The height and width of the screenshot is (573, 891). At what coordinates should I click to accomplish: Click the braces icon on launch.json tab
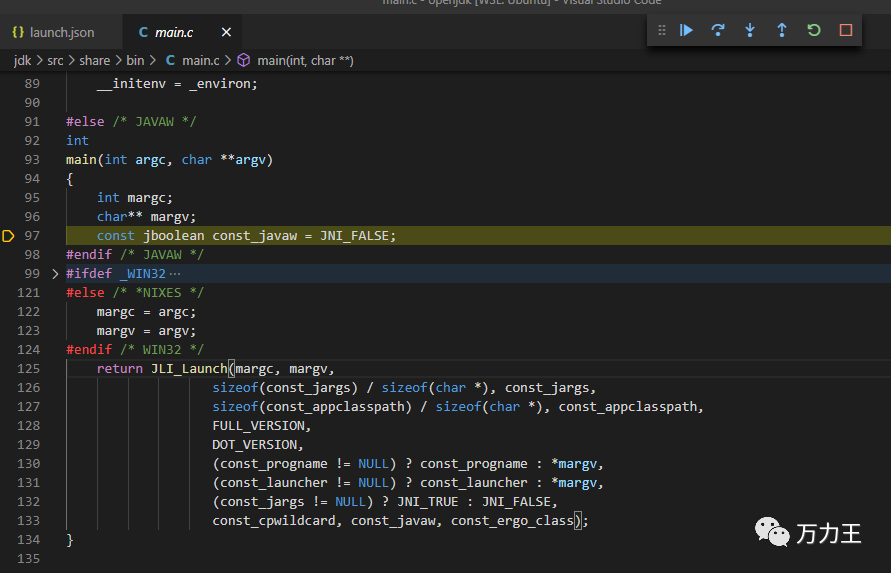tap(18, 32)
